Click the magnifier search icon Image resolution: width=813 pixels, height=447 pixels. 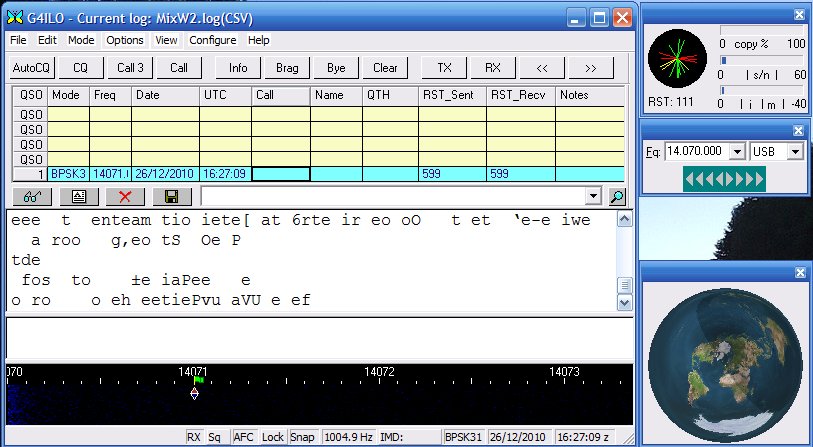(x=618, y=197)
